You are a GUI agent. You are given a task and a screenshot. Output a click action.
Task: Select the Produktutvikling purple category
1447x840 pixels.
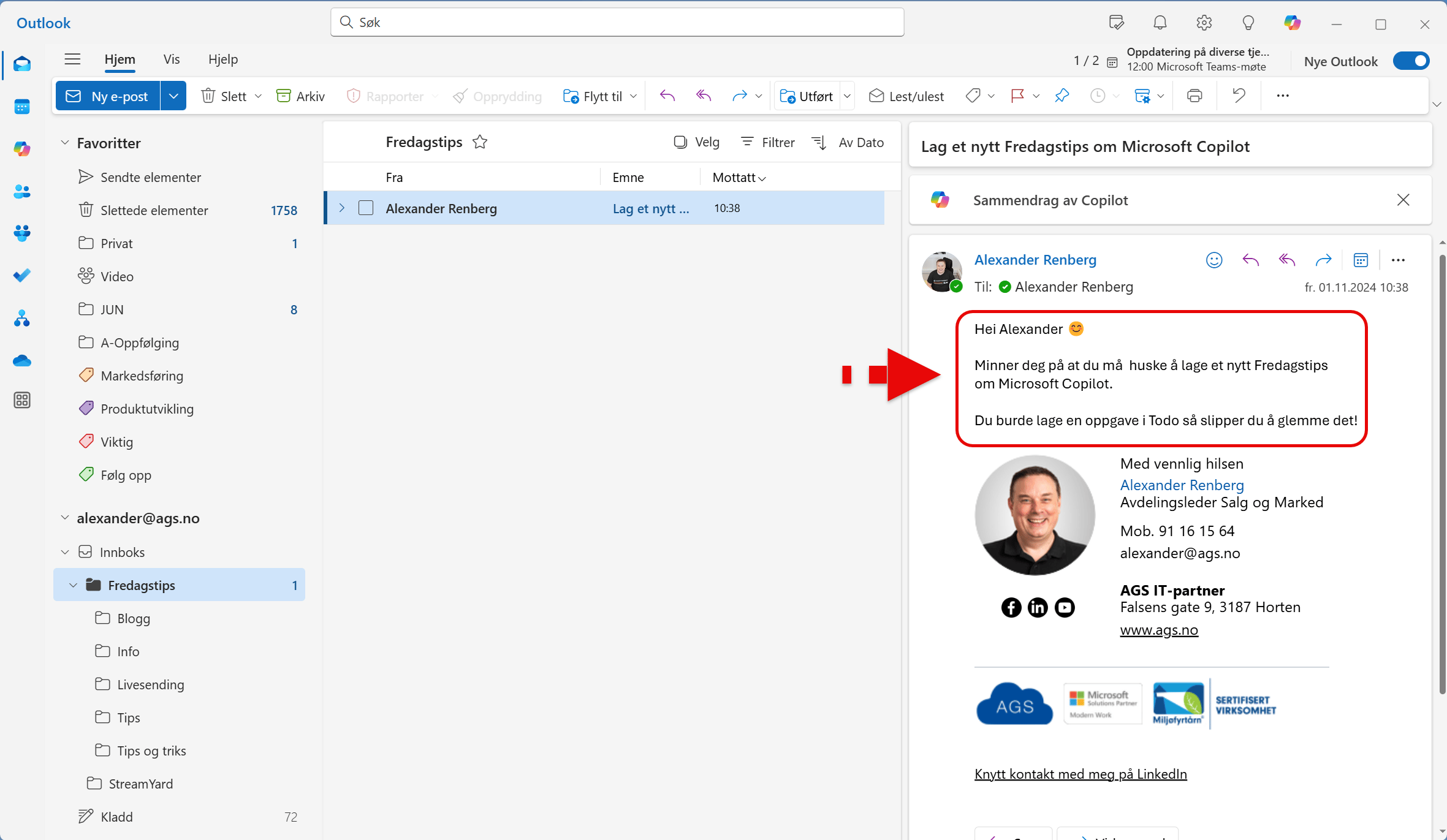coord(179,409)
